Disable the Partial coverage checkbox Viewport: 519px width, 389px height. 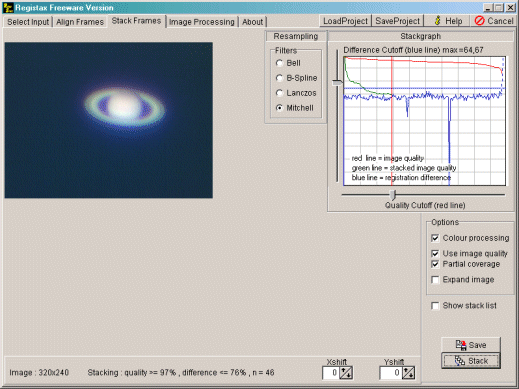[435, 264]
